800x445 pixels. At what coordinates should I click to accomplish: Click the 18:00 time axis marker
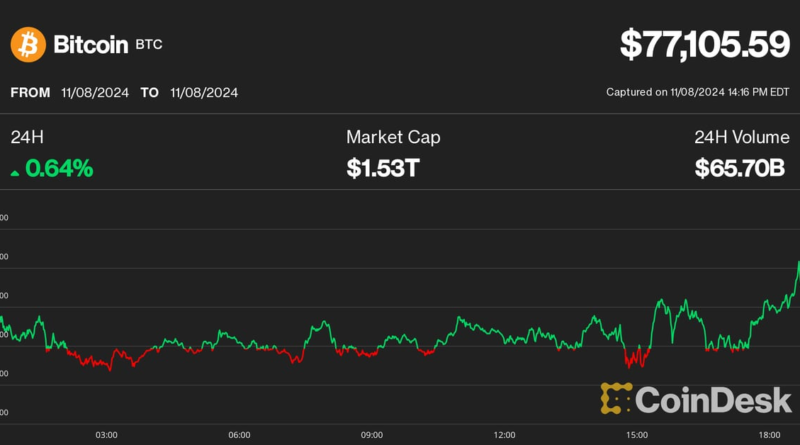tap(770, 435)
